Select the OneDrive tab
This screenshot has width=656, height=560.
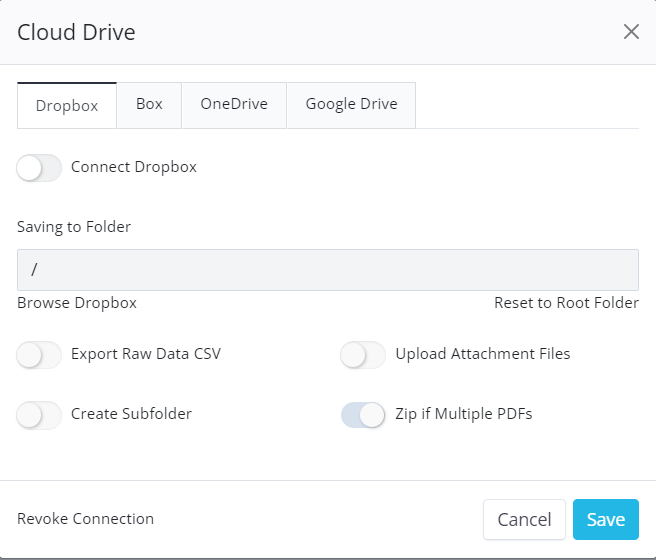tap(234, 104)
